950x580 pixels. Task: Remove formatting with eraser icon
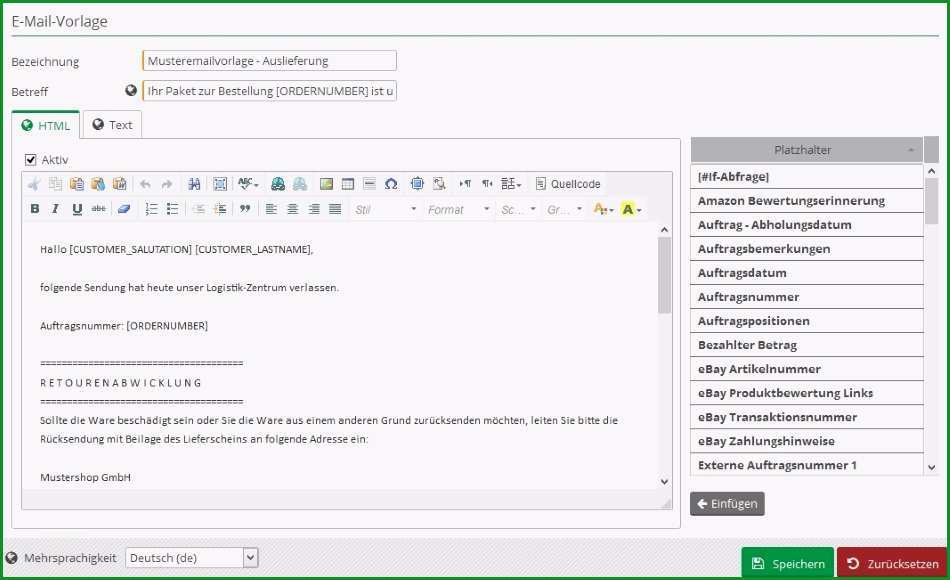pyautogui.click(x=124, y=209)
